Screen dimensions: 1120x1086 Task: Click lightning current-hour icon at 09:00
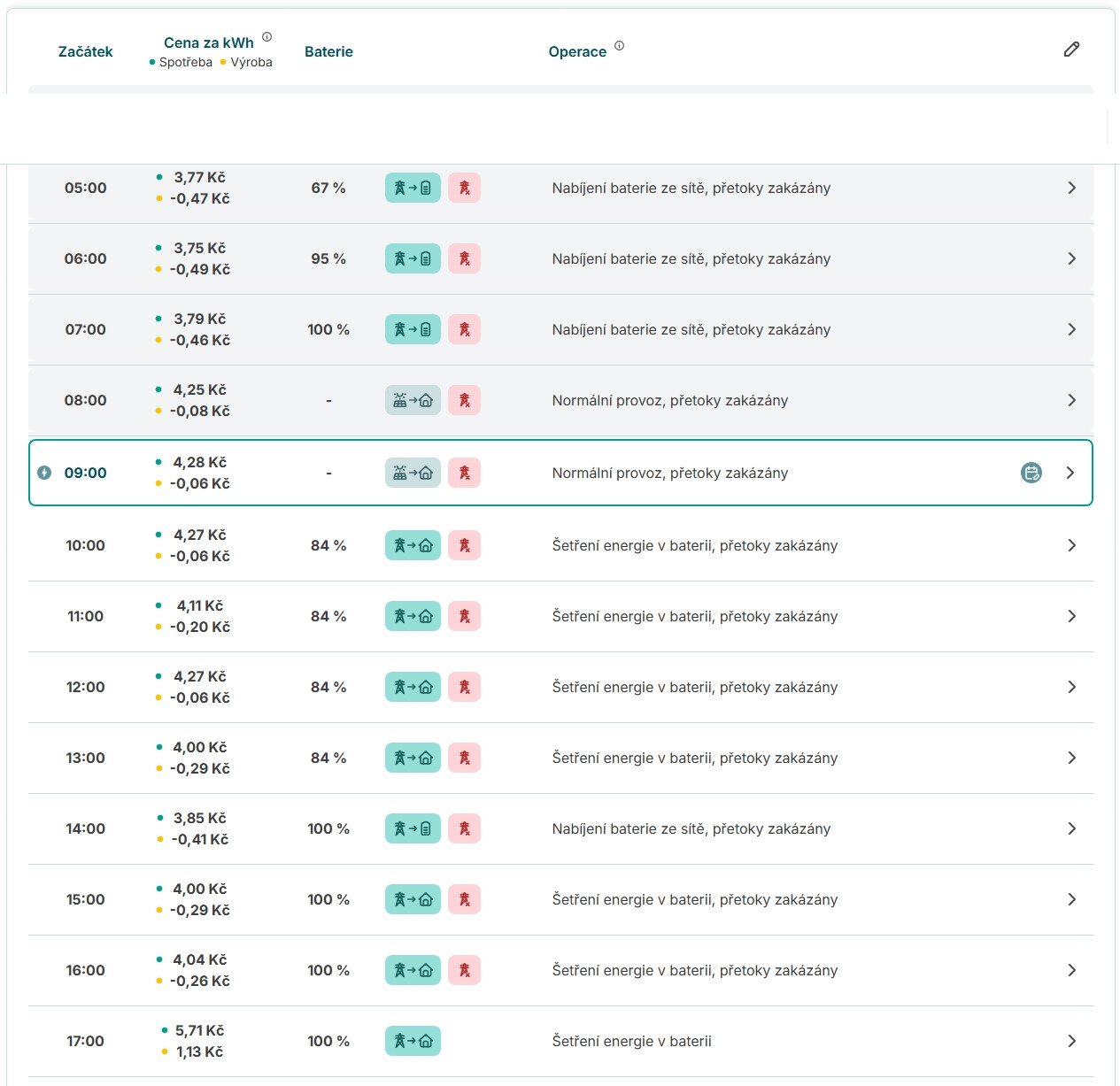(x=44, y=473)
